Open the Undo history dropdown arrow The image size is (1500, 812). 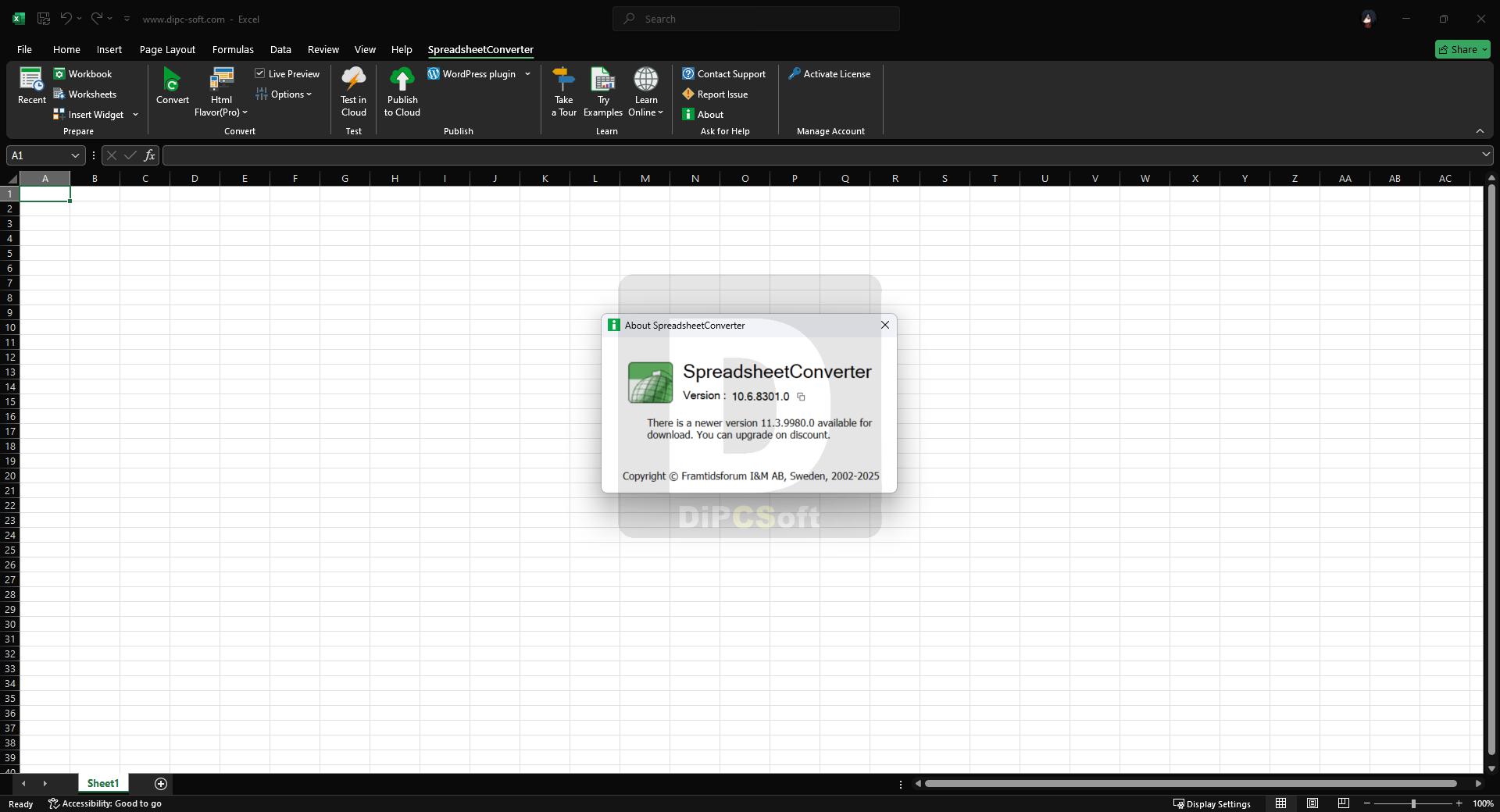coord(79,18)
